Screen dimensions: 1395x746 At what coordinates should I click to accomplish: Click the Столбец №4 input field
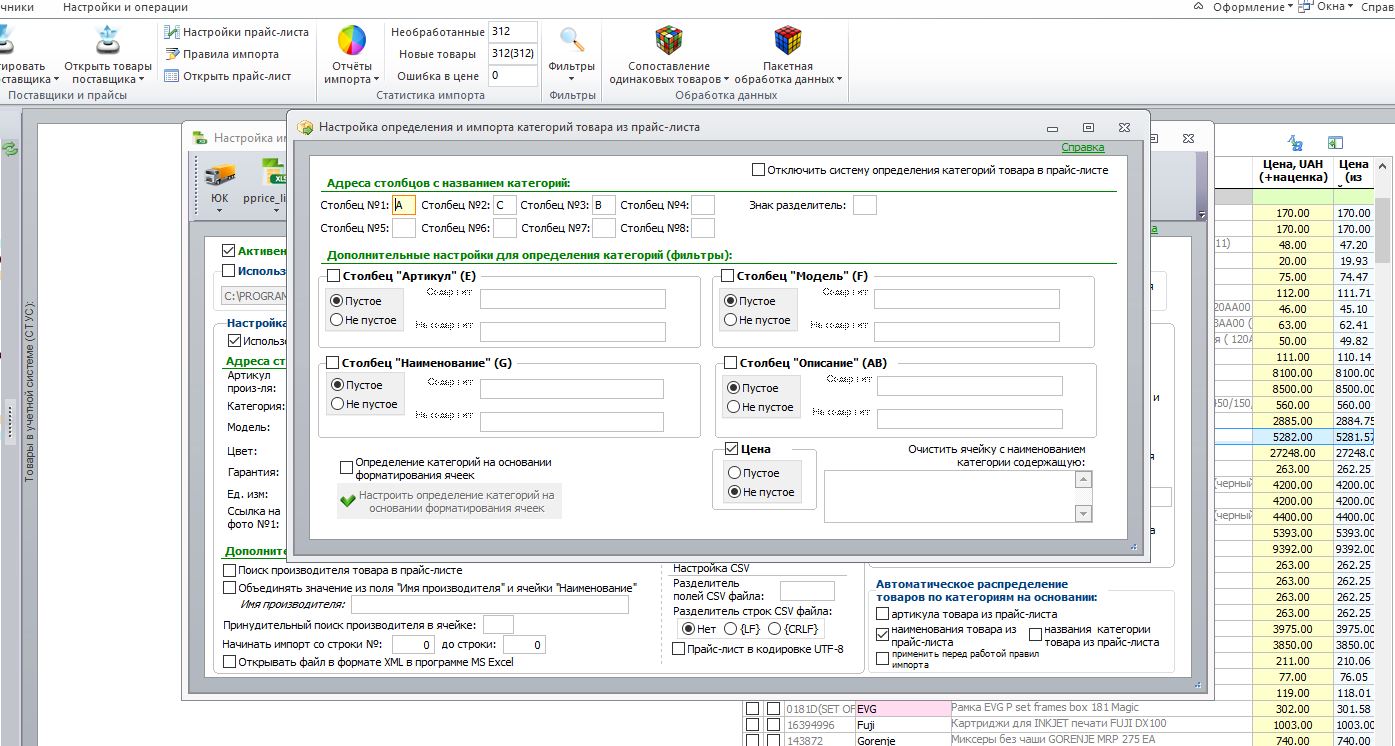tap(704, 205)
